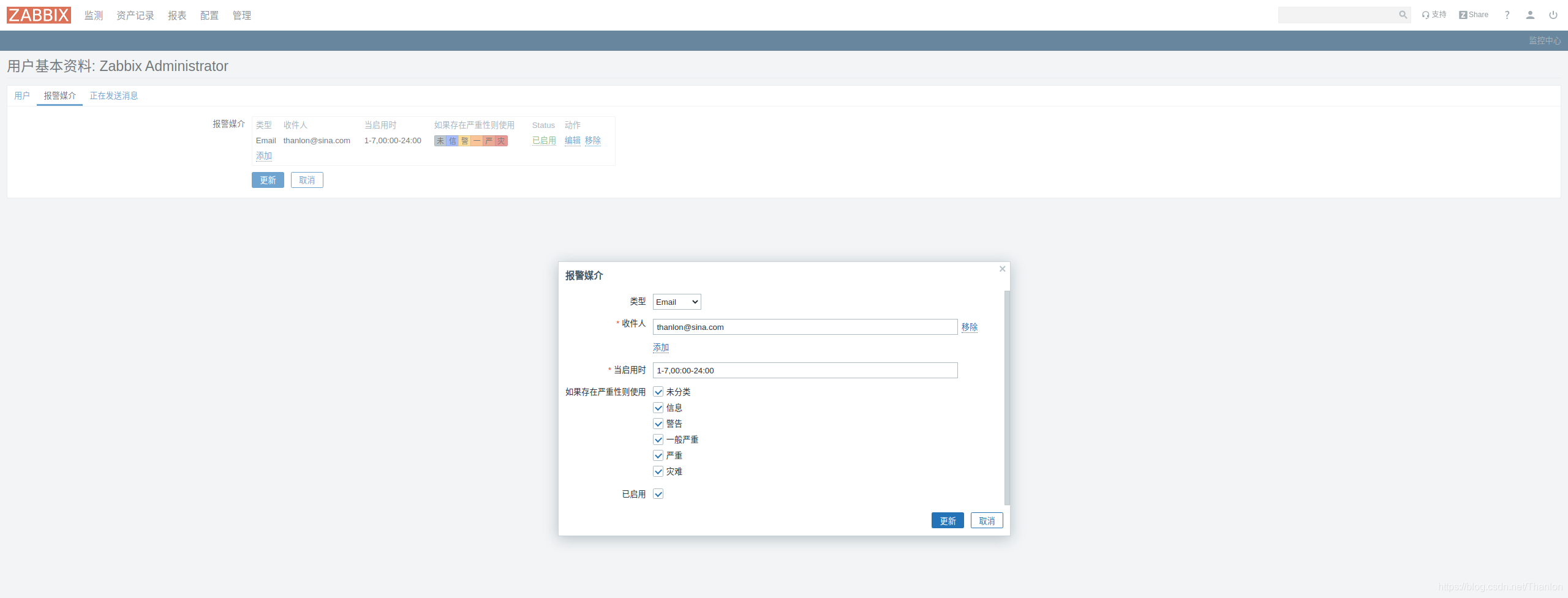Click the 一 severity color badge
Screen dimensions: 1568x598
pyautogui.click(x=477, y=141)
